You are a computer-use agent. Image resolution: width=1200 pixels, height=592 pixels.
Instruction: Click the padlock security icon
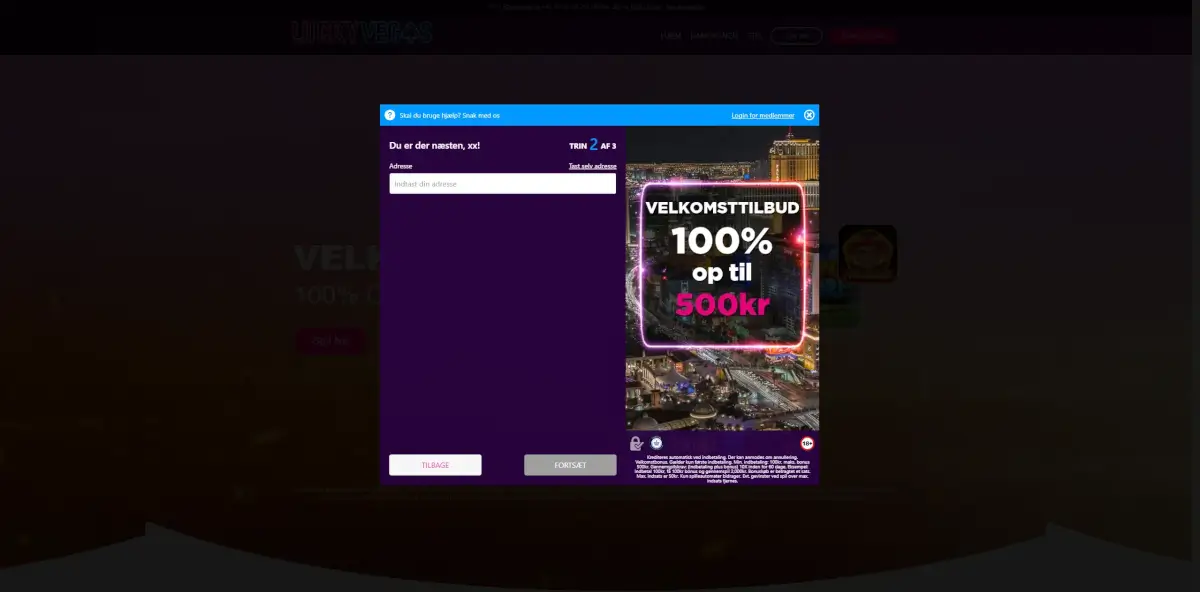(637, 443)
